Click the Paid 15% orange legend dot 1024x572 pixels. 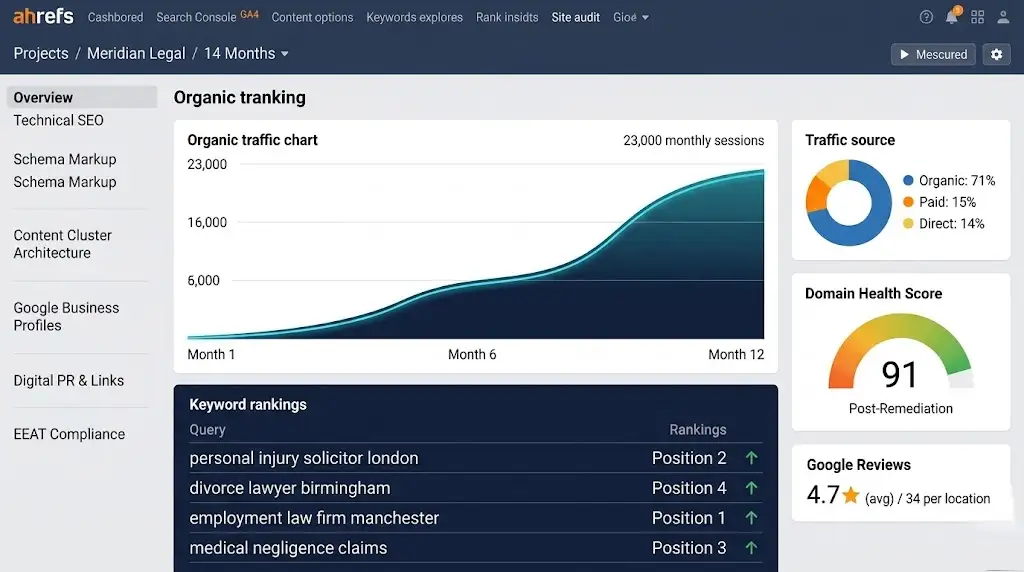coord(908,202)
